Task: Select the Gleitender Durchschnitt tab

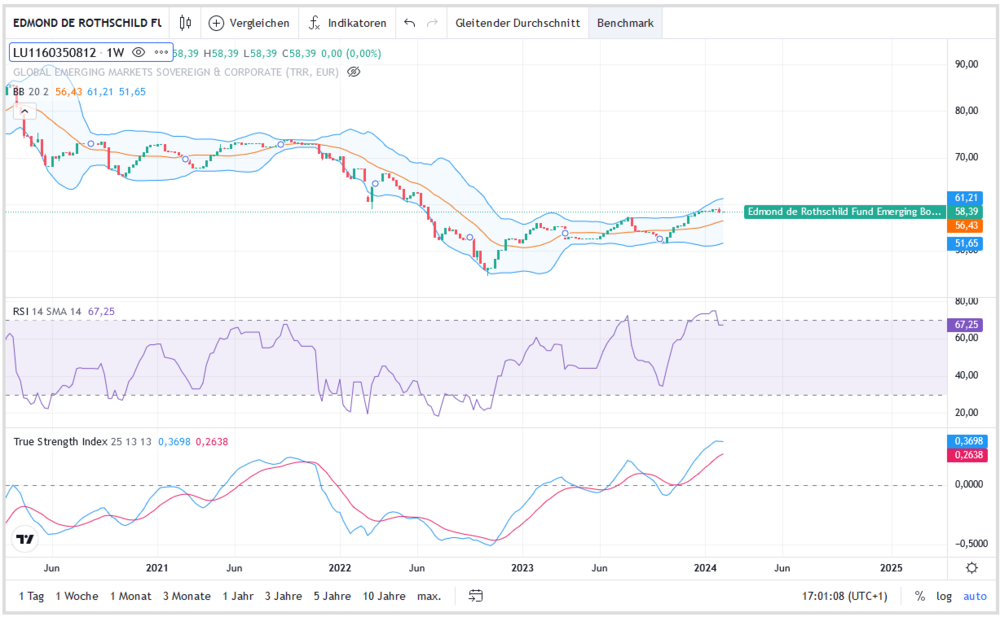Action: click(x=517, y=23)
